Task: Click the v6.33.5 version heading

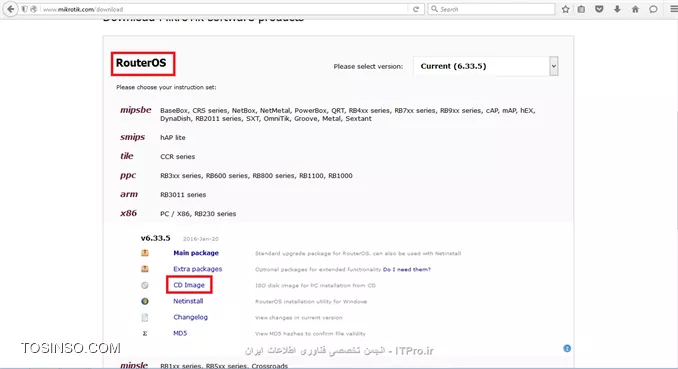Action: [155, 238]
